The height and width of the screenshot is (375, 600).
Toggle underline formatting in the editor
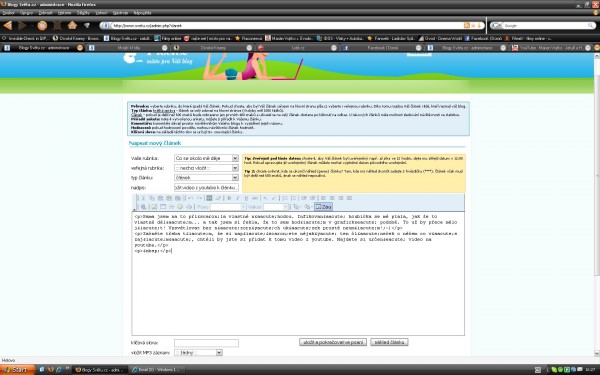pyautogui.click(x=246, y=198)
